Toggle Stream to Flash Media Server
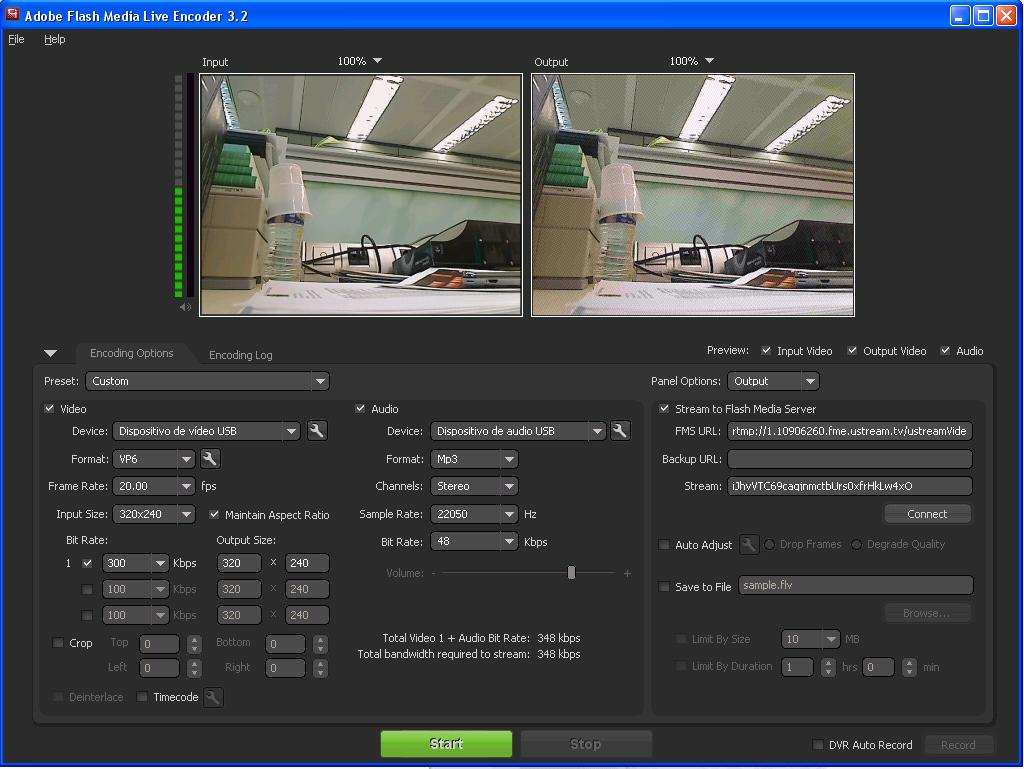This screenshot has height=769, width=1024. [x=664, y=409]
